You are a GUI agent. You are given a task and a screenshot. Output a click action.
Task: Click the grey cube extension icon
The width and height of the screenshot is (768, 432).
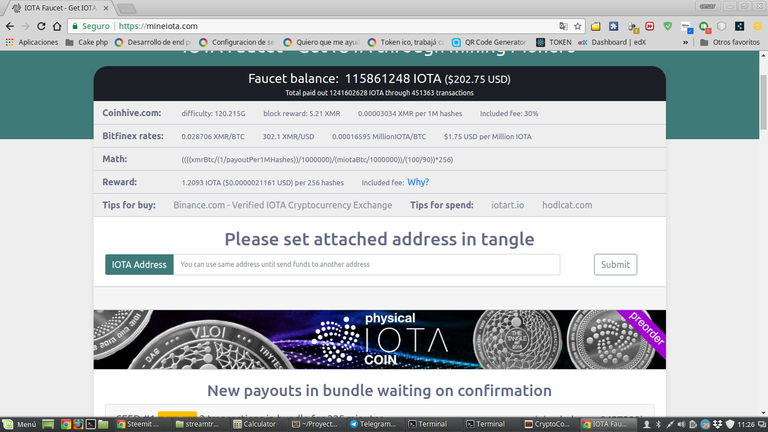pos(721,26)
